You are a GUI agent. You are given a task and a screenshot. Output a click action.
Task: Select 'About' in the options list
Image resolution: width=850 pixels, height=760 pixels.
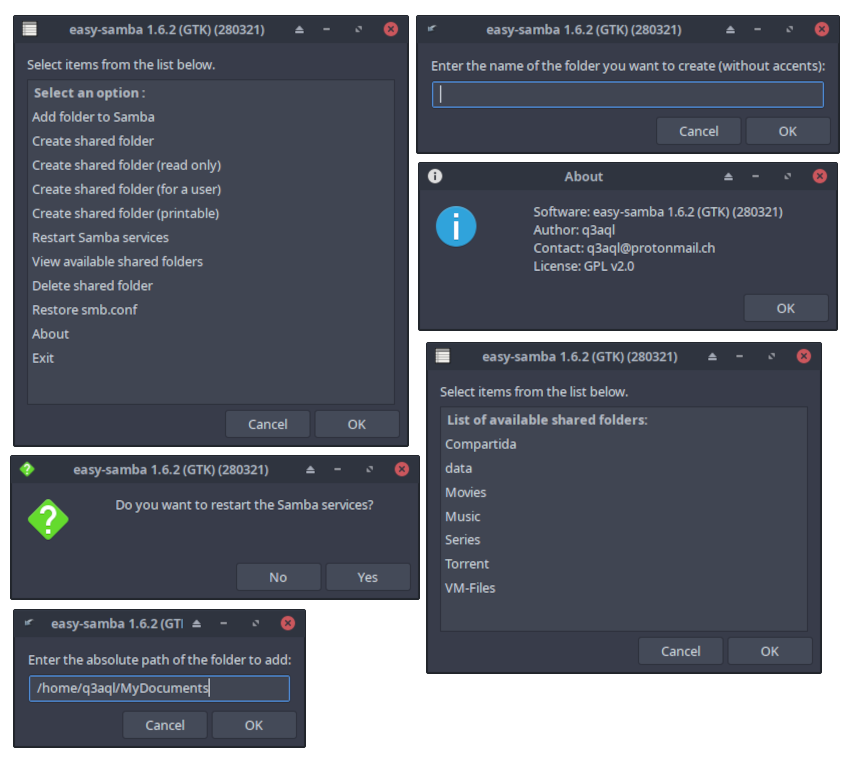(x=211, y=334)
